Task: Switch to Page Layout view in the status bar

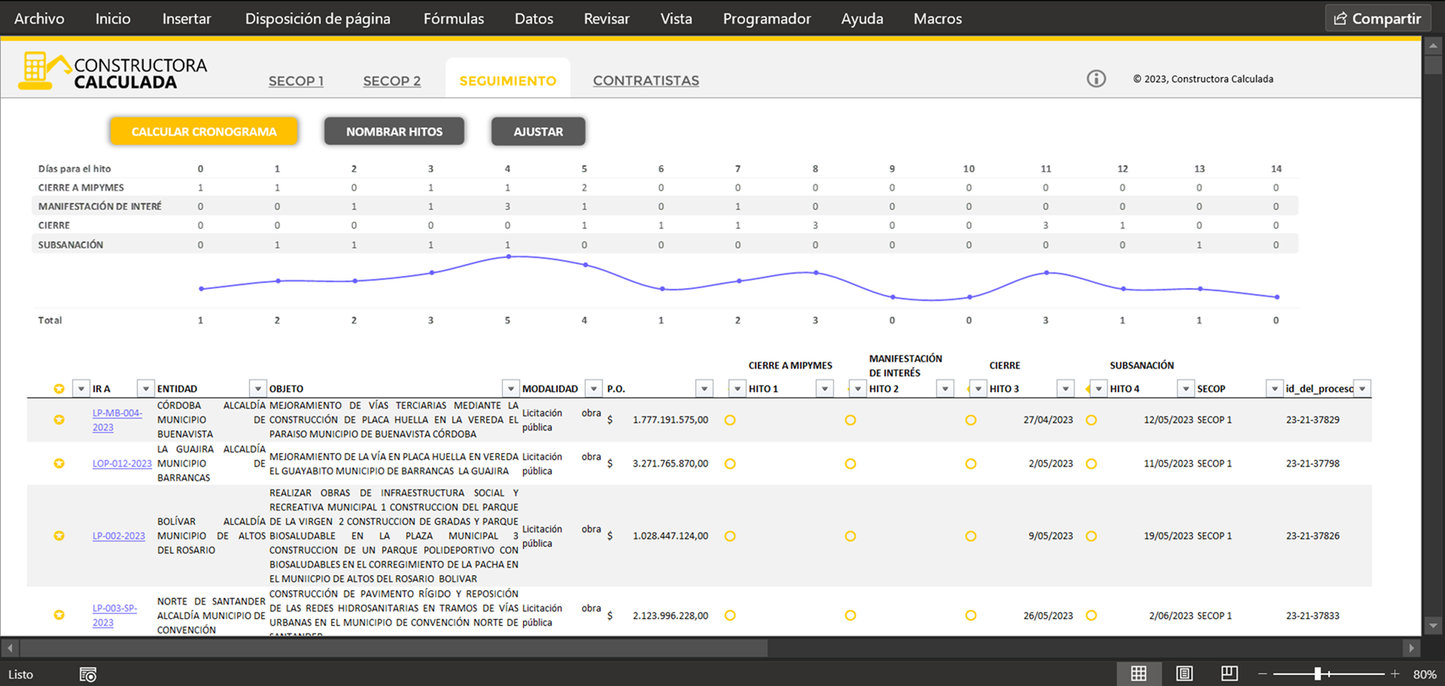Action: pos(1184,674)
